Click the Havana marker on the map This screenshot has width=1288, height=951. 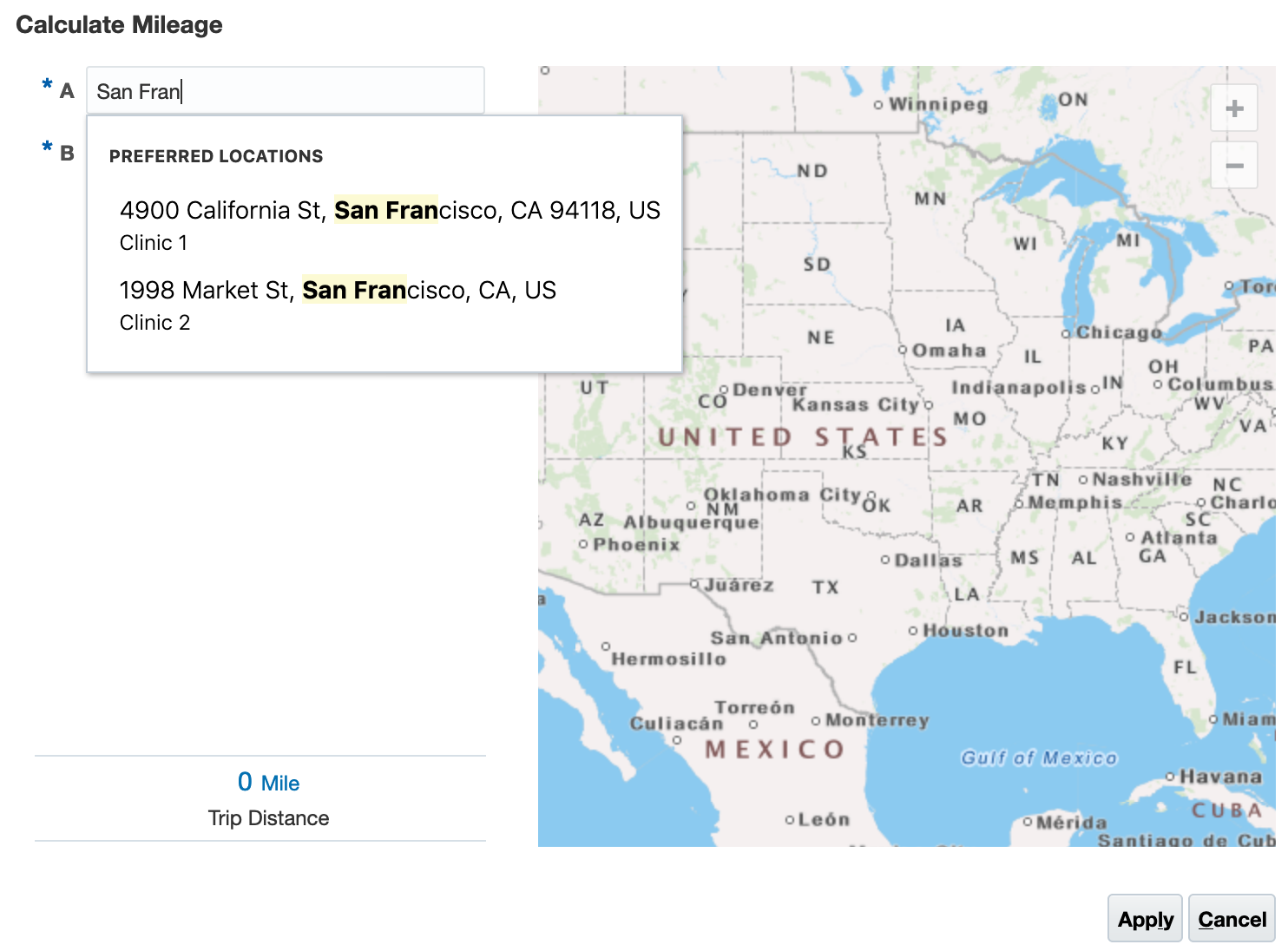[x=1170, y=776]
